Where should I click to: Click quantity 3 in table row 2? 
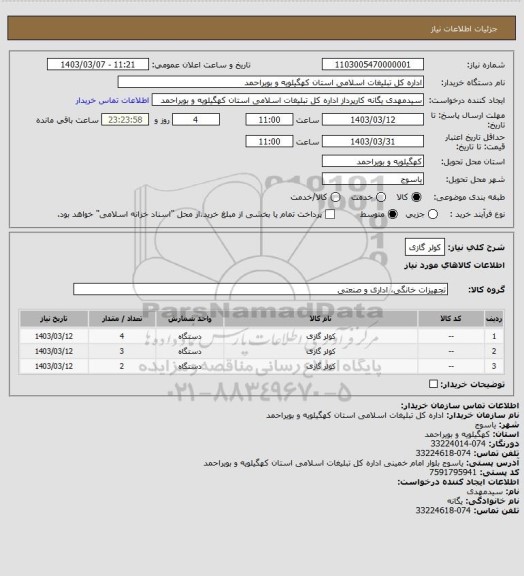(x=122, y=351)
